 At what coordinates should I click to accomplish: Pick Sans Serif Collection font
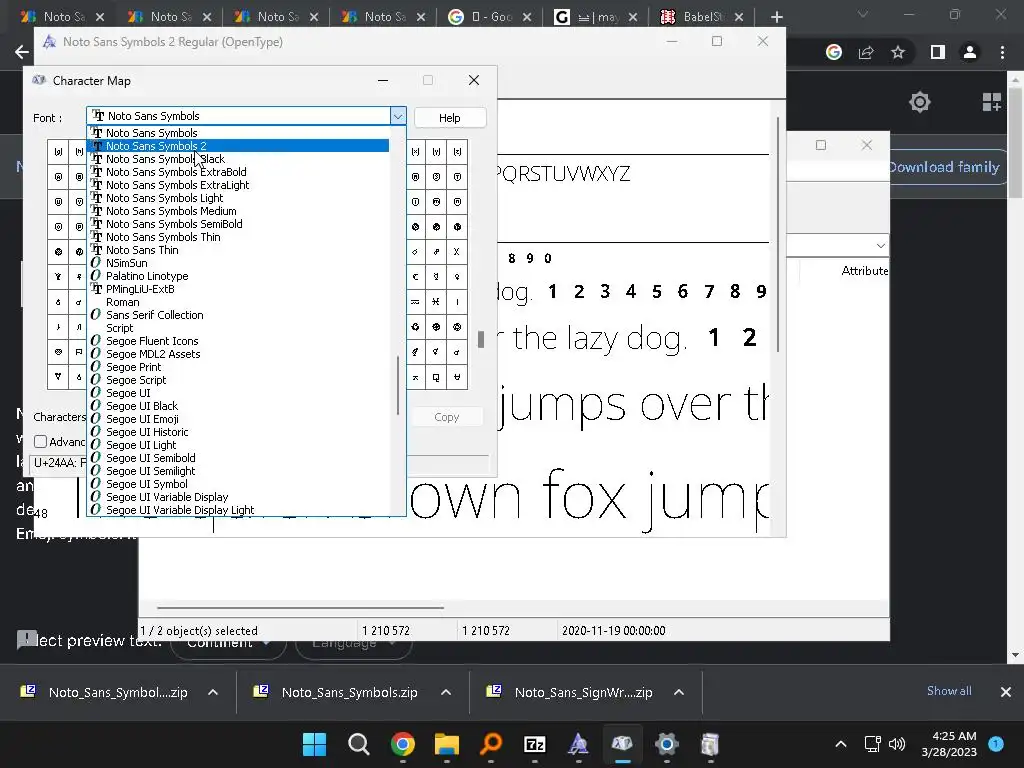point(238,315)
